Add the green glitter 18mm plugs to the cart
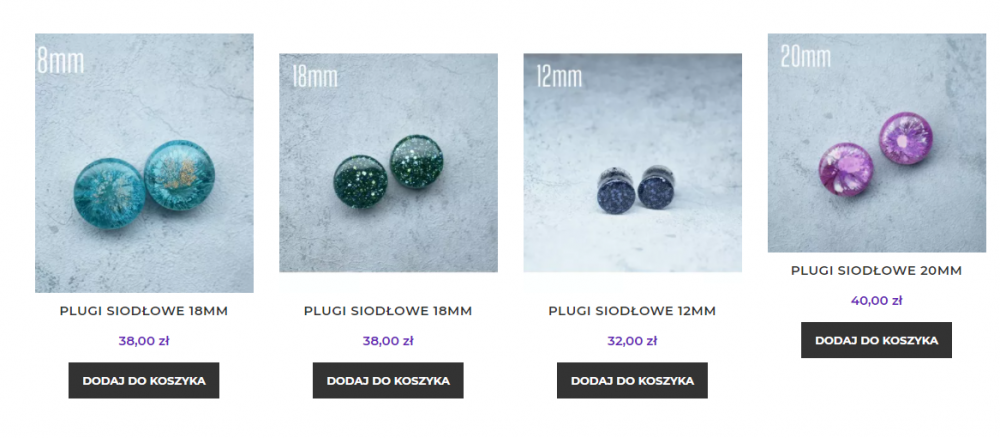The width and height of the screenshot is (1000, 438). 388,381
